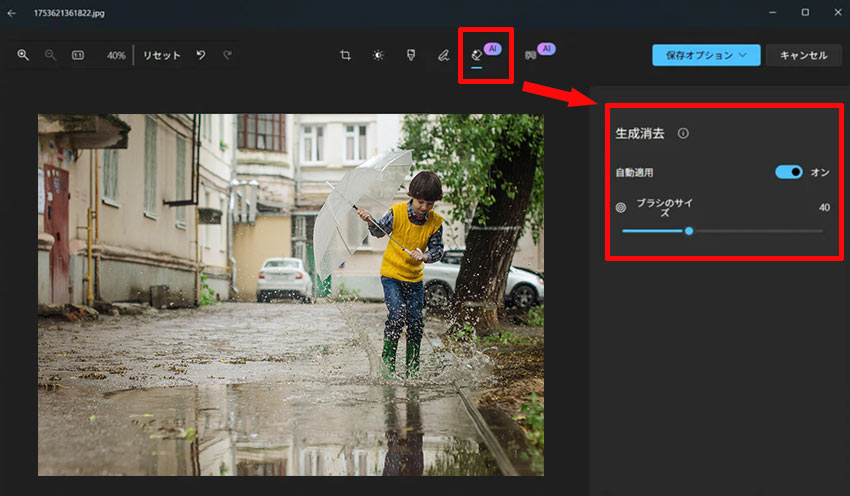Go back with the arrow icon
This screenshot has height=496, width=850.
[12, 13]
